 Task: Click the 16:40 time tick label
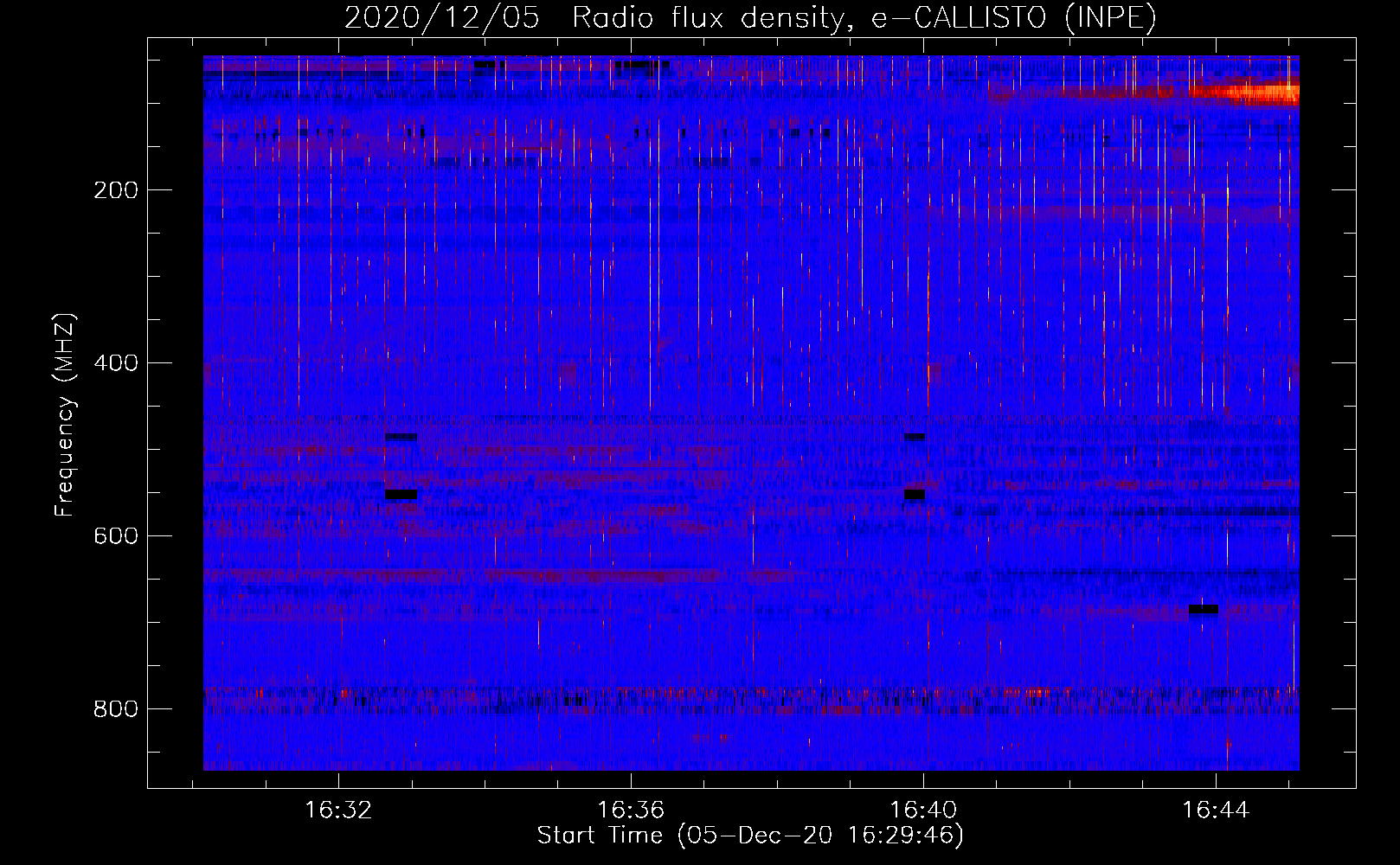(923, 810)
